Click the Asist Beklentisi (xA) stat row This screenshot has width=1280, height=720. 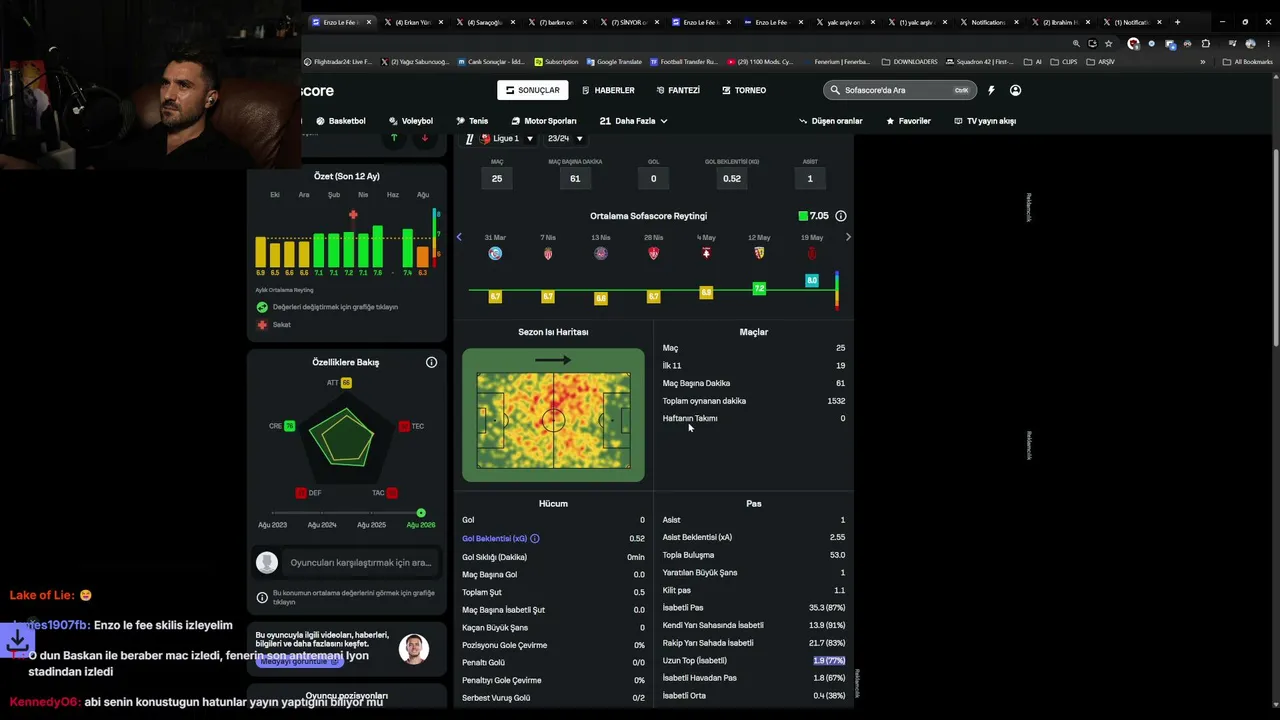point(754,538)
